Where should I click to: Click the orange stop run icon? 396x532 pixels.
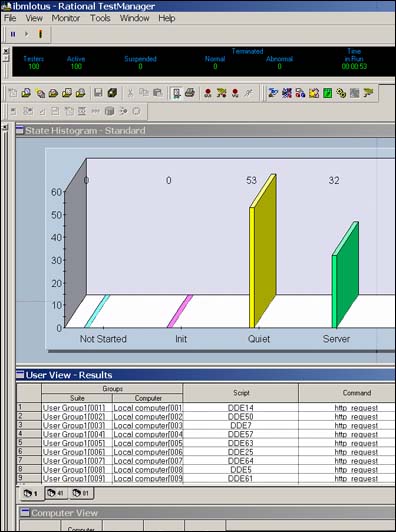(40, 34)
